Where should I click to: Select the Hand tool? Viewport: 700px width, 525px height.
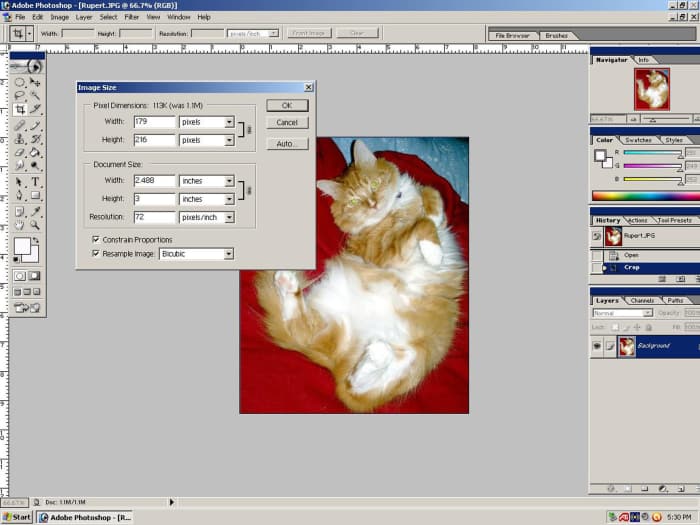(x=20, y=225)
